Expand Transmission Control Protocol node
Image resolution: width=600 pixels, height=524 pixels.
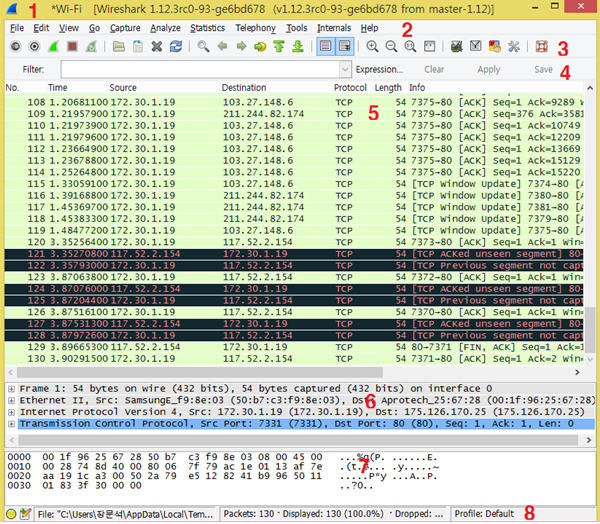point(11,424)
